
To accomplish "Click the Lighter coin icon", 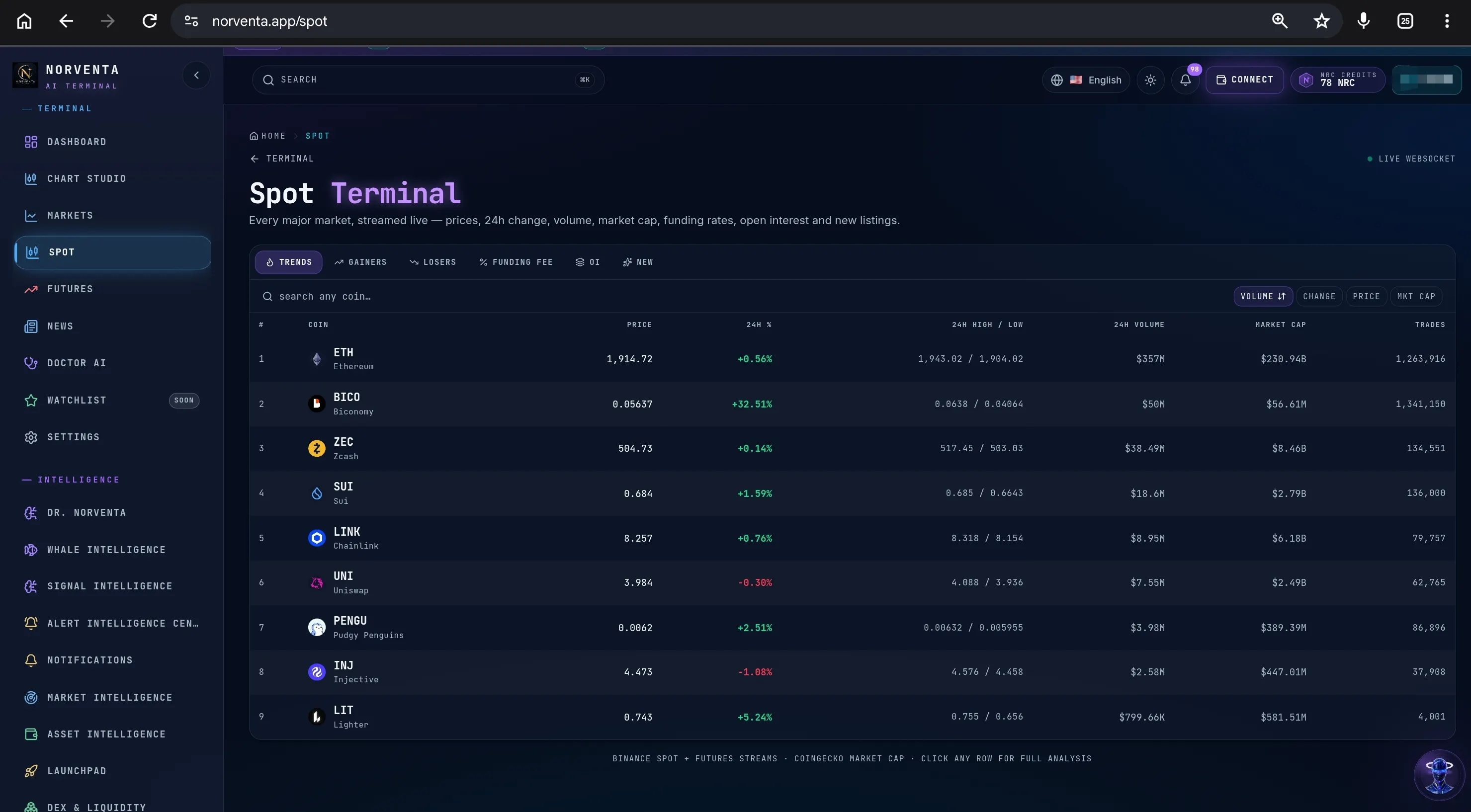I will pos(317,717).
